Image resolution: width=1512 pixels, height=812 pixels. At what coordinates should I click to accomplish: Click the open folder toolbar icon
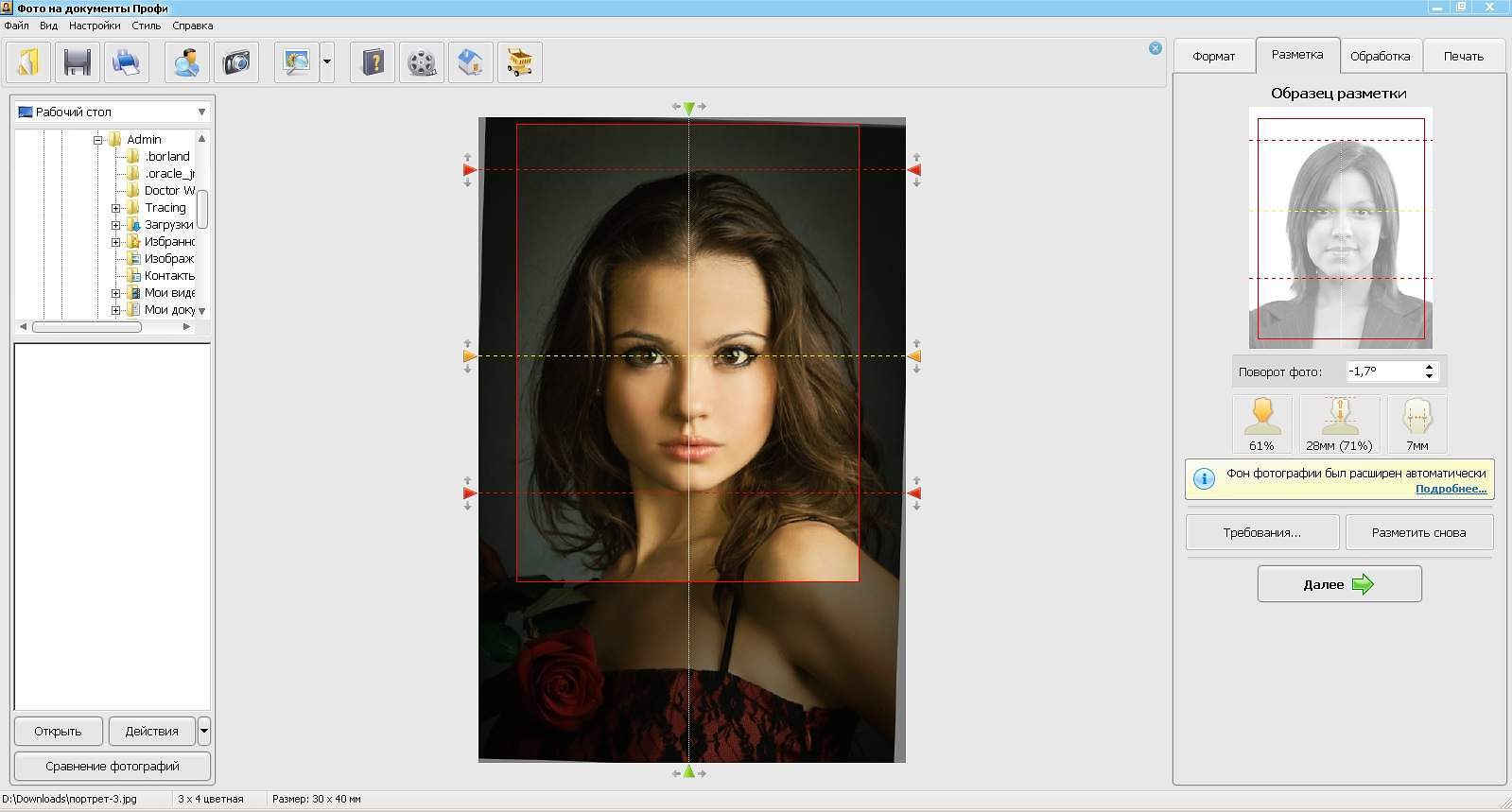(x=28, y=62)
